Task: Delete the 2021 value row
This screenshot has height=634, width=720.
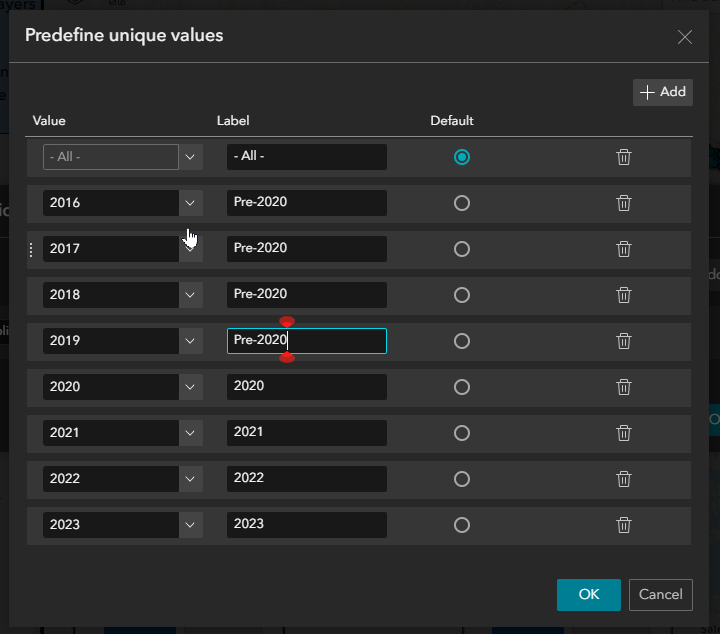Action: (624, 433)
